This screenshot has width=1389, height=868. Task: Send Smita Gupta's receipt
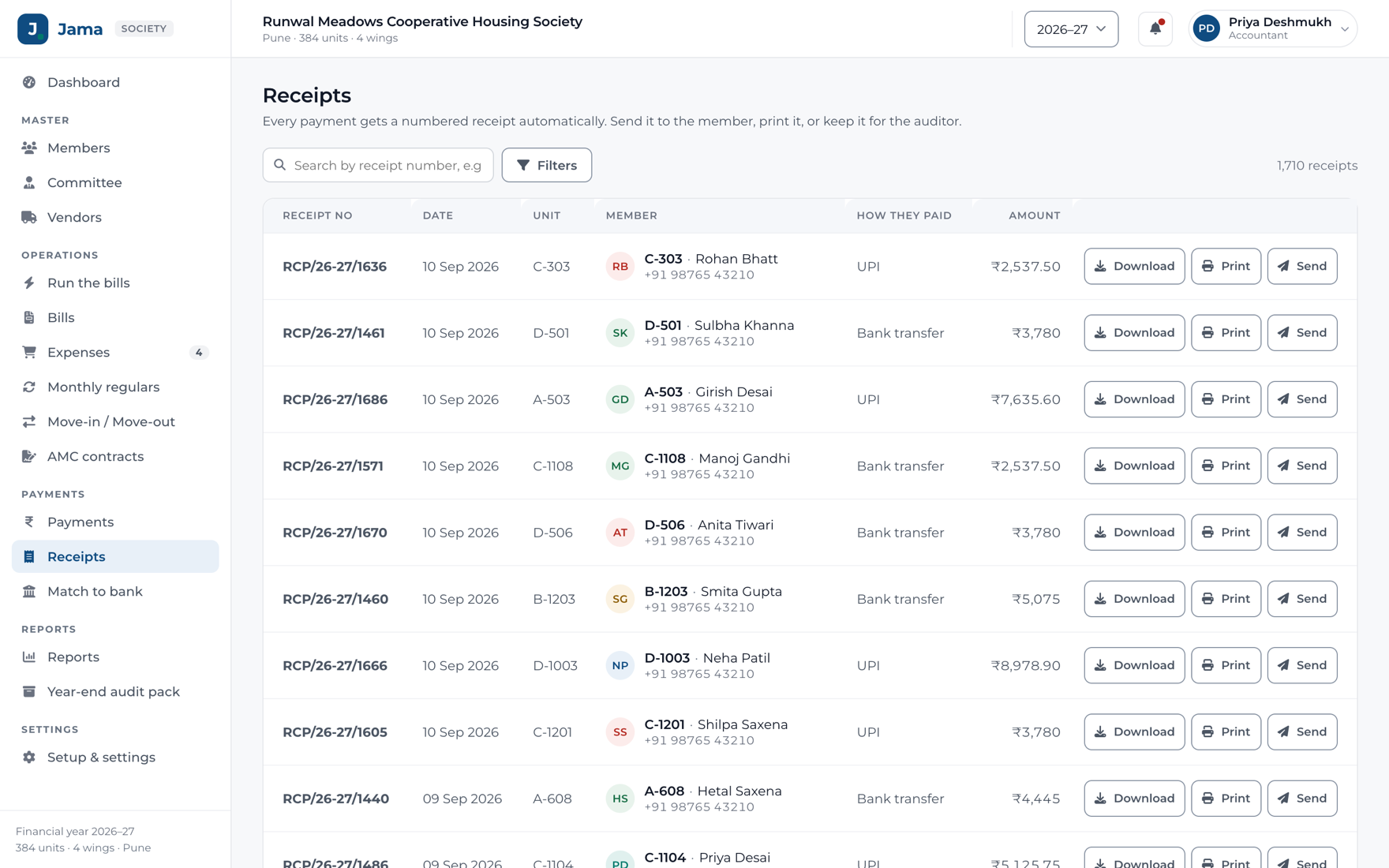point(1302,599)
